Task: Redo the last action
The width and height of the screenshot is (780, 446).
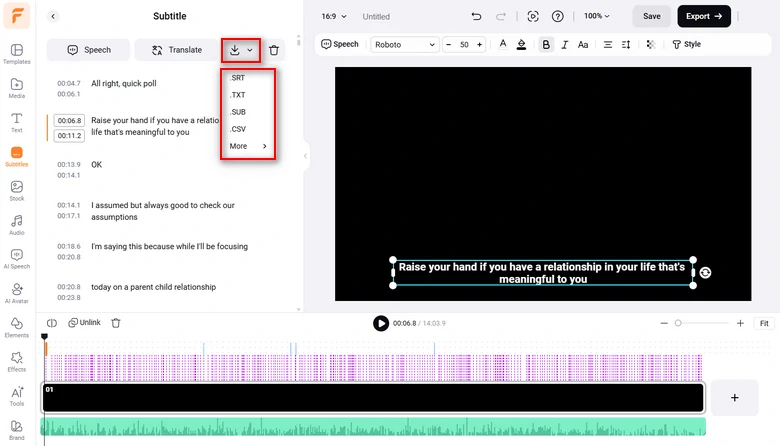Action: (500, 16)
